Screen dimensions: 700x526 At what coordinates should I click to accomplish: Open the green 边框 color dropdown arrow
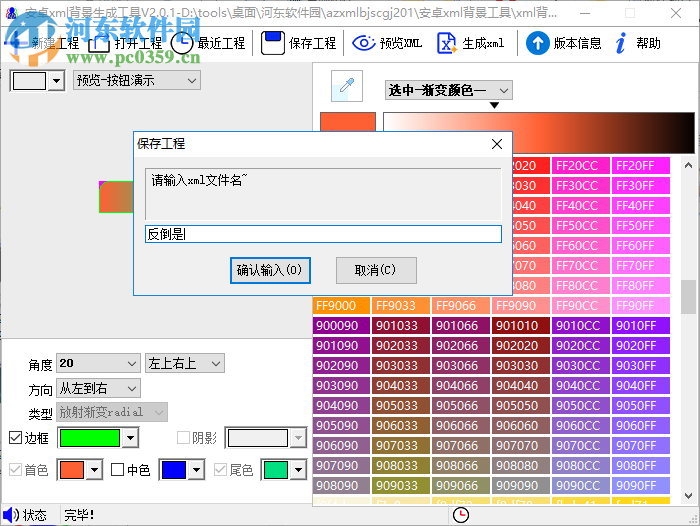point(130,438)
